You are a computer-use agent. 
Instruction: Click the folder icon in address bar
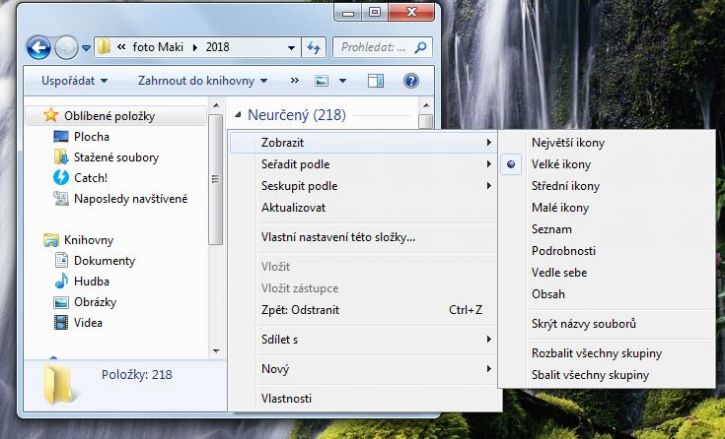(x=104, y=47)
